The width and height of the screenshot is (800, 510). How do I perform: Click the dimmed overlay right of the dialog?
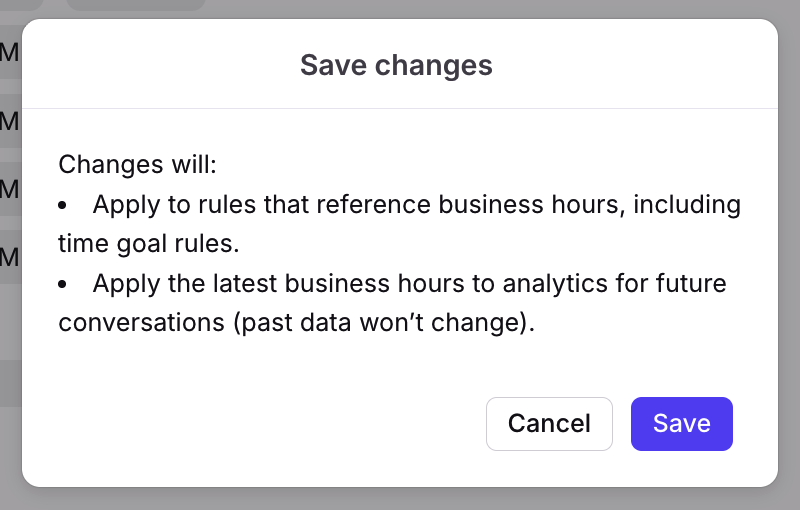(789, 250)
